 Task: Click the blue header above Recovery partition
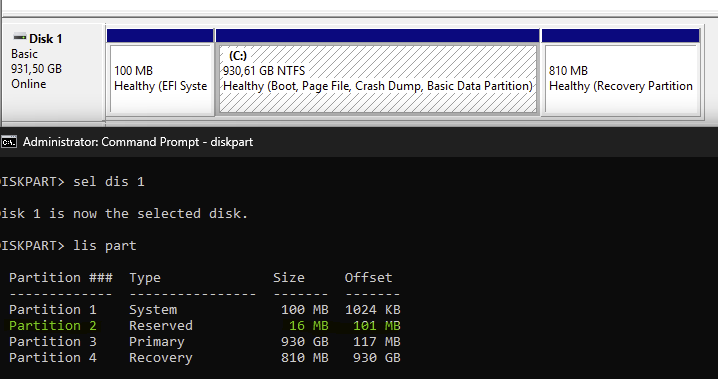620,36
